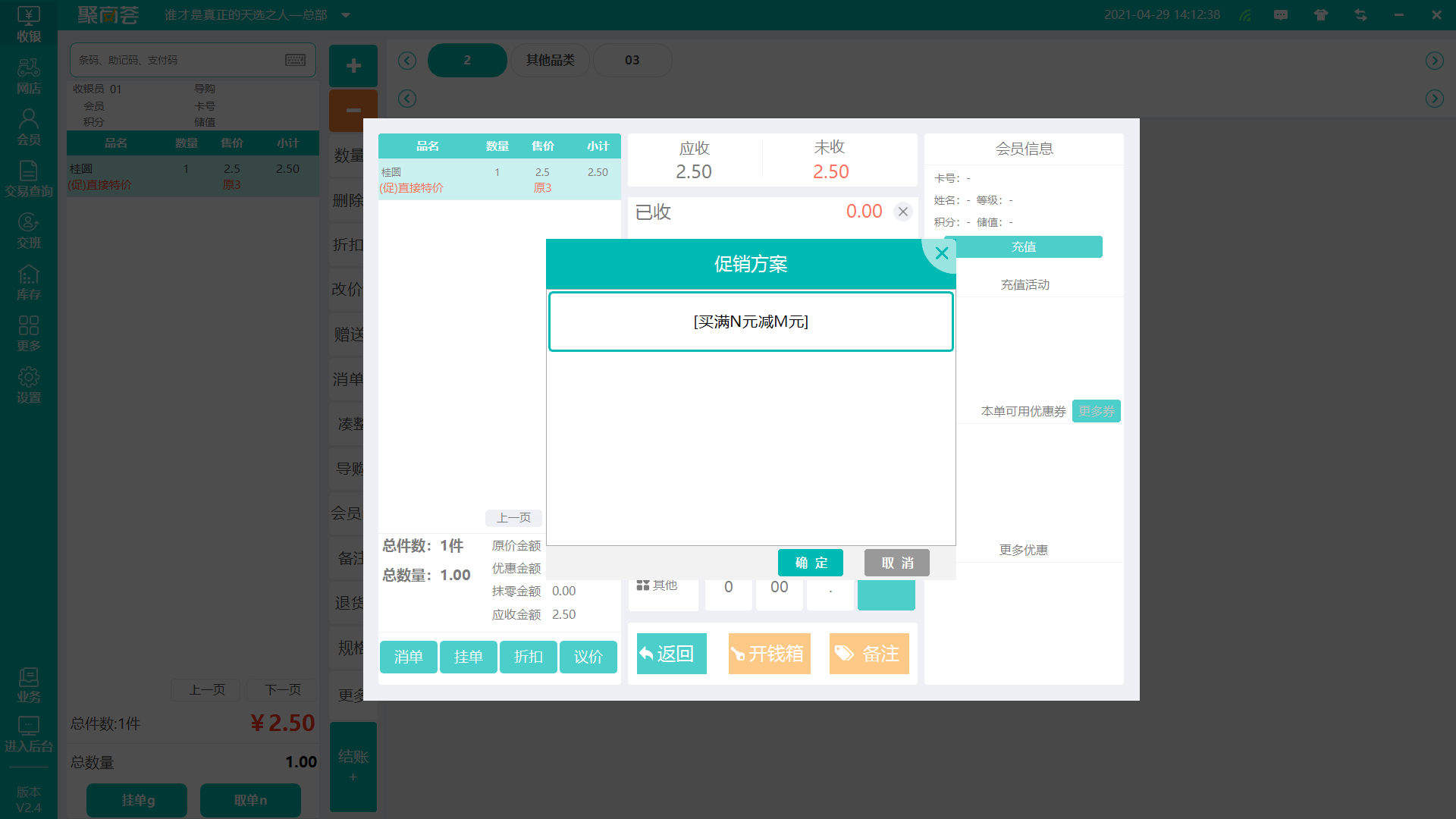Click the 开钱箱 open cash drawer button
Image resolution: width=1456 pixels, height=819 pixels.
[x=770, y=654]
